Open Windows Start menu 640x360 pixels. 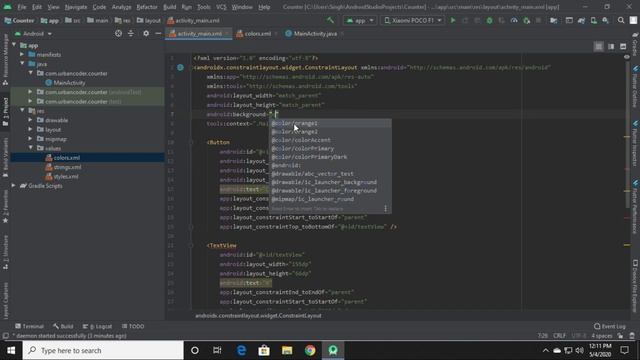[11, 350]
